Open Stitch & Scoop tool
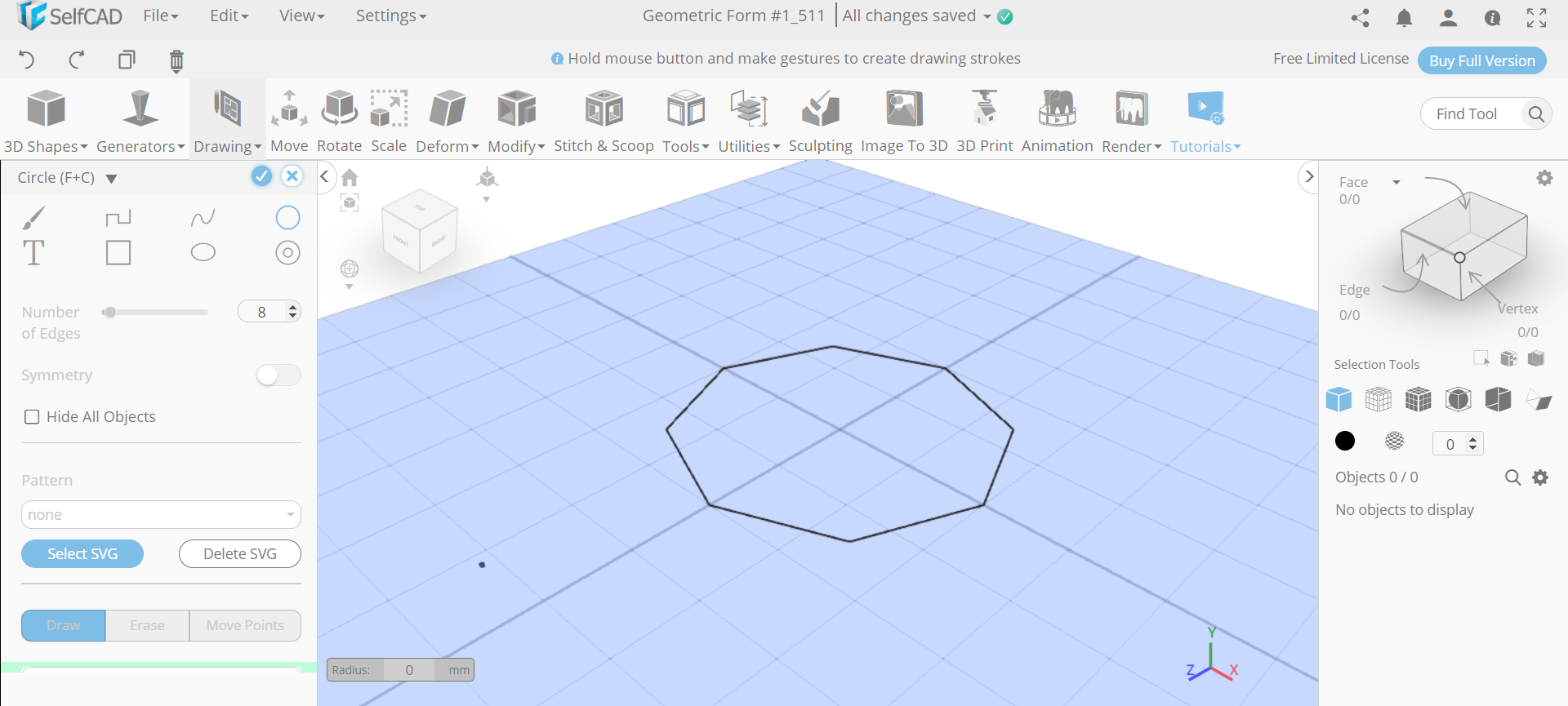This screenshot has width=1568, height=706. pyautogui.click(x=604, y=121)
